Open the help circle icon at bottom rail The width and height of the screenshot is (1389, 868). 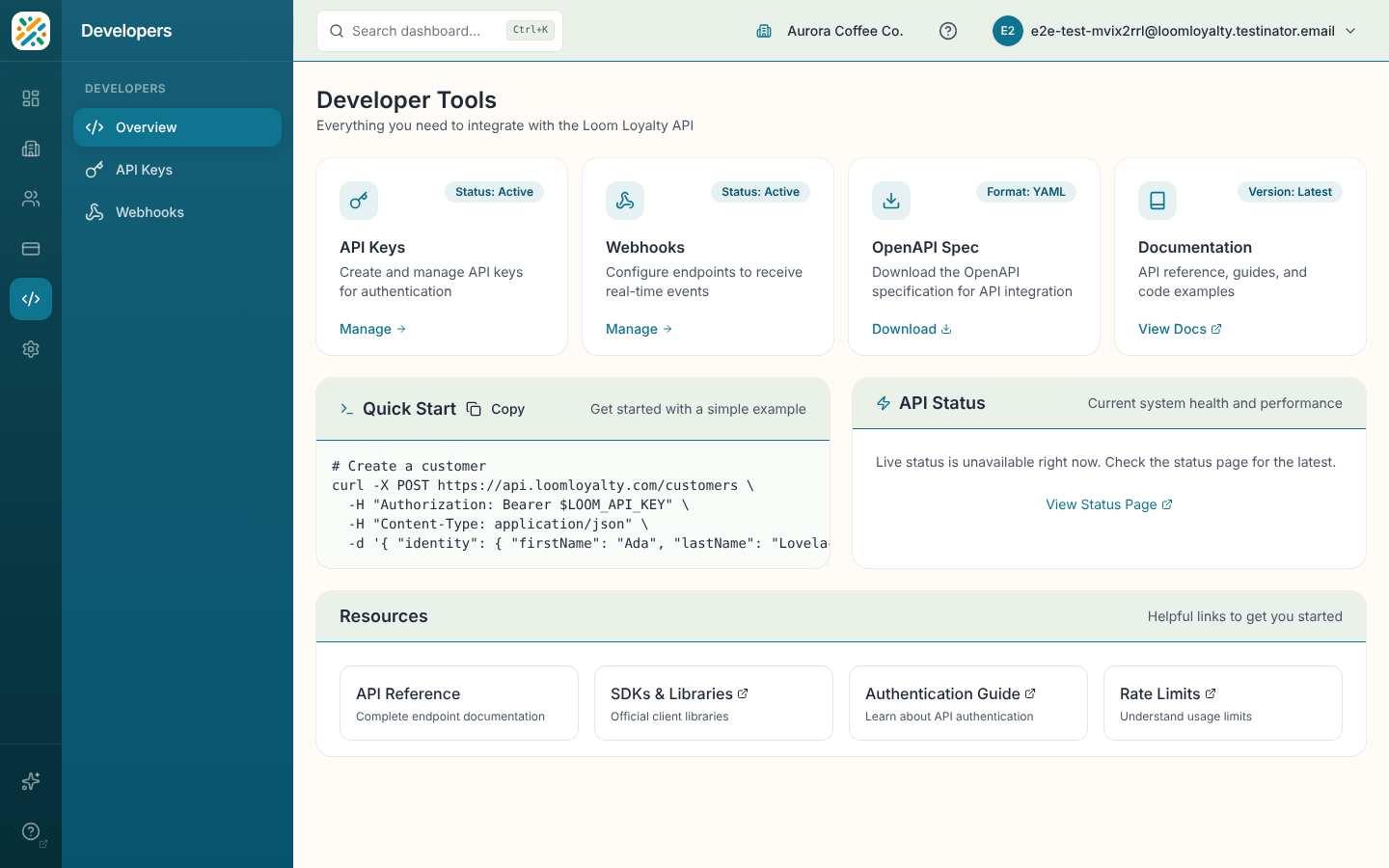point(31,831)
